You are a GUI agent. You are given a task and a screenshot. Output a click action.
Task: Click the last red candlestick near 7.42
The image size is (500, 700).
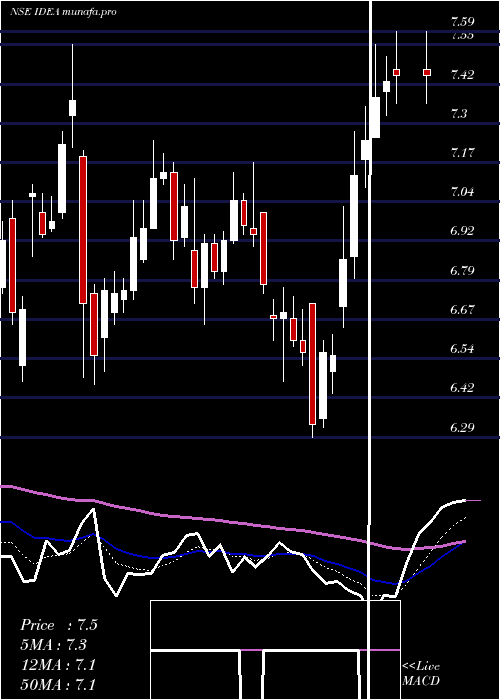click(x=427, y=72)
